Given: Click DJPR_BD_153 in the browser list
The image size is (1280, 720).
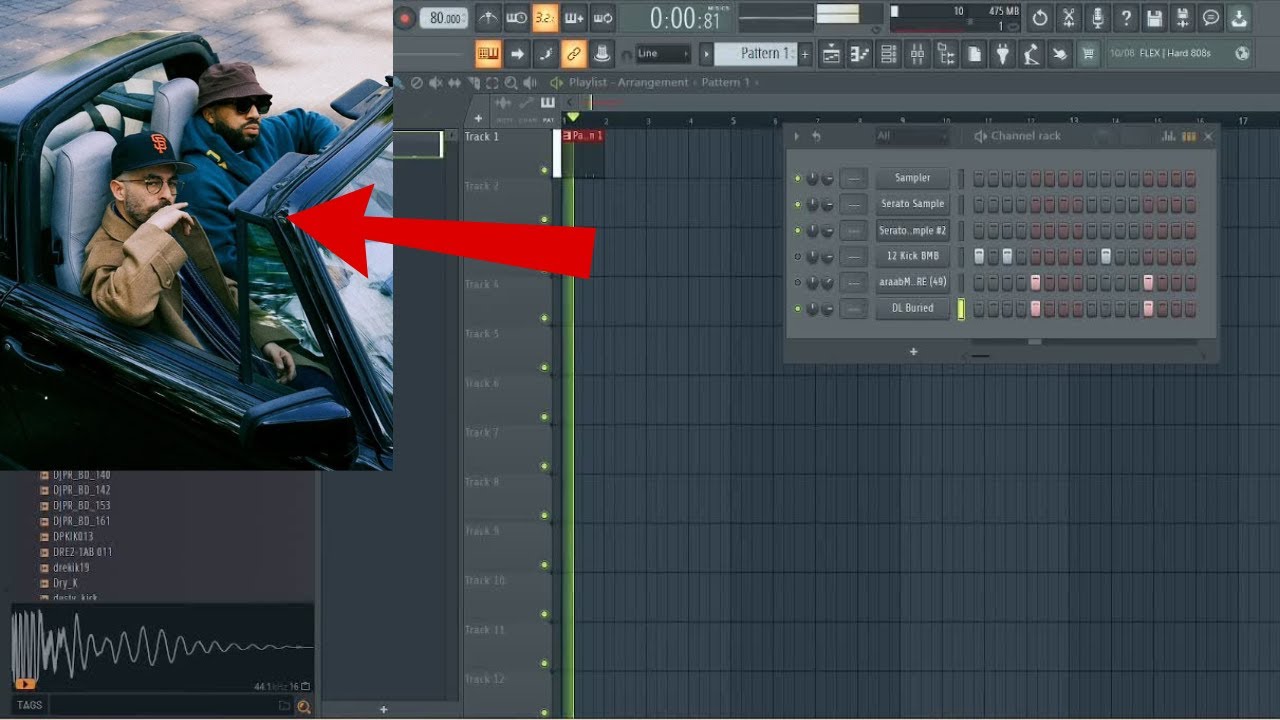Looking at the screenshot, I should pos(82,506).
